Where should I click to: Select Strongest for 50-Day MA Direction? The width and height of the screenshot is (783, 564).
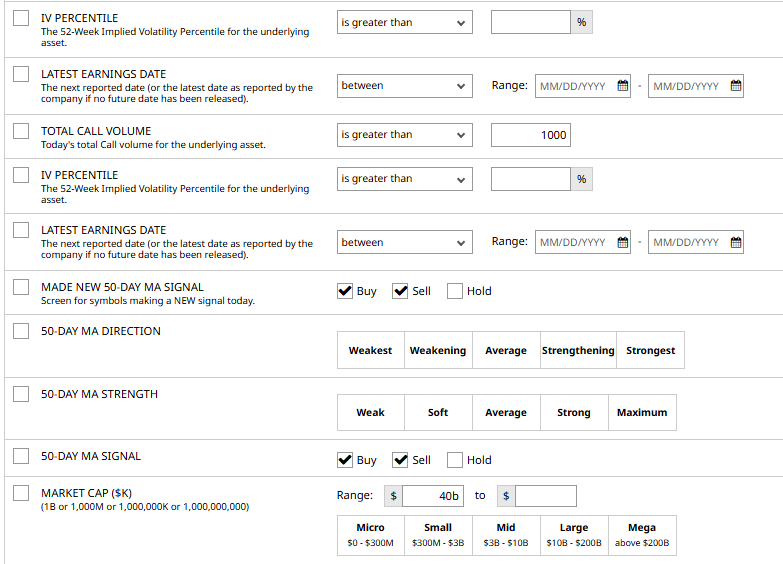(x=651, y=350)
